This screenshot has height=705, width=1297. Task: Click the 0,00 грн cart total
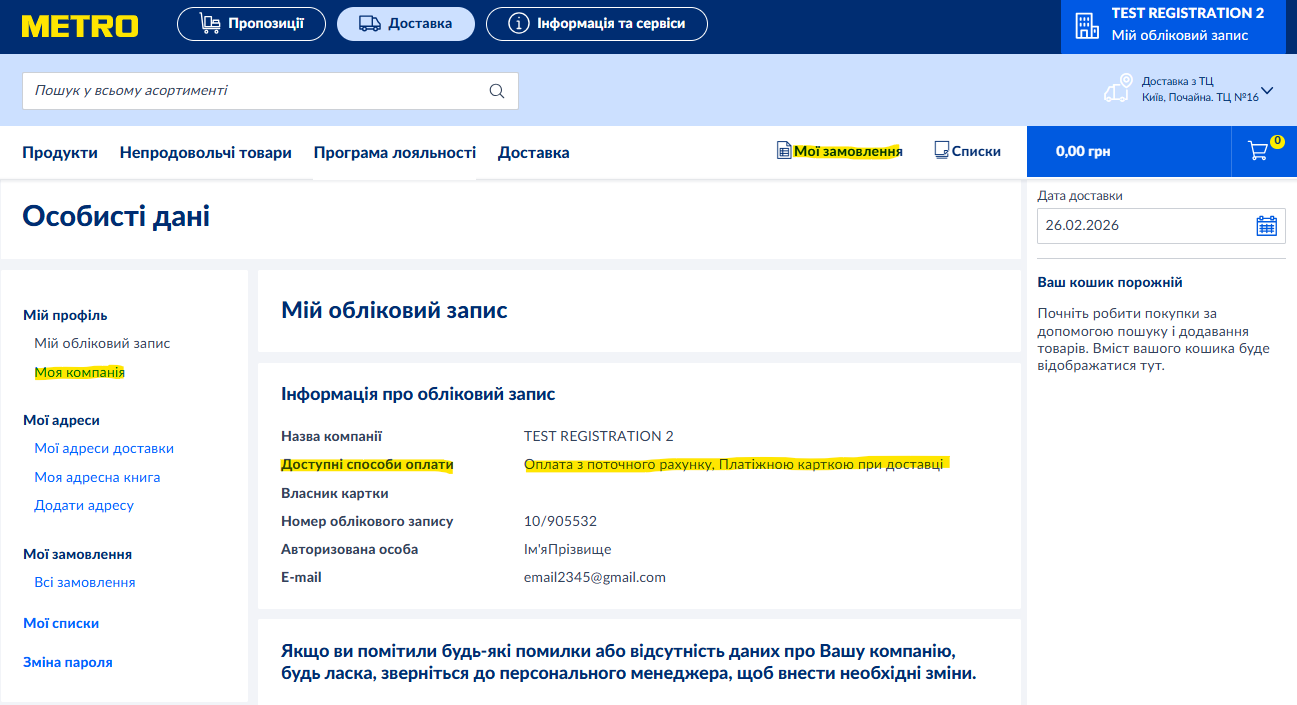click(1083, 152)
